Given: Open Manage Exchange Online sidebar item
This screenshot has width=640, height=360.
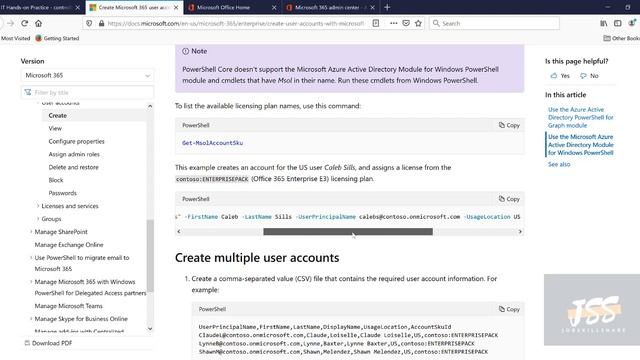Looking at the screenshot, I should 69,245.
